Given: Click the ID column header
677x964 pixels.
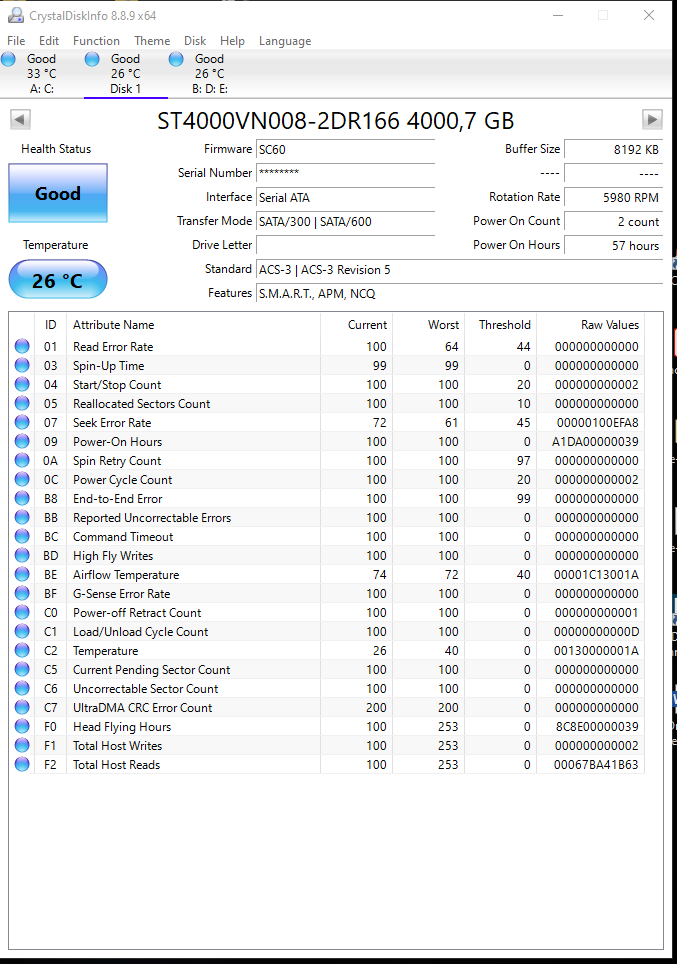Looking at the screenshot, I should point(50,325).
